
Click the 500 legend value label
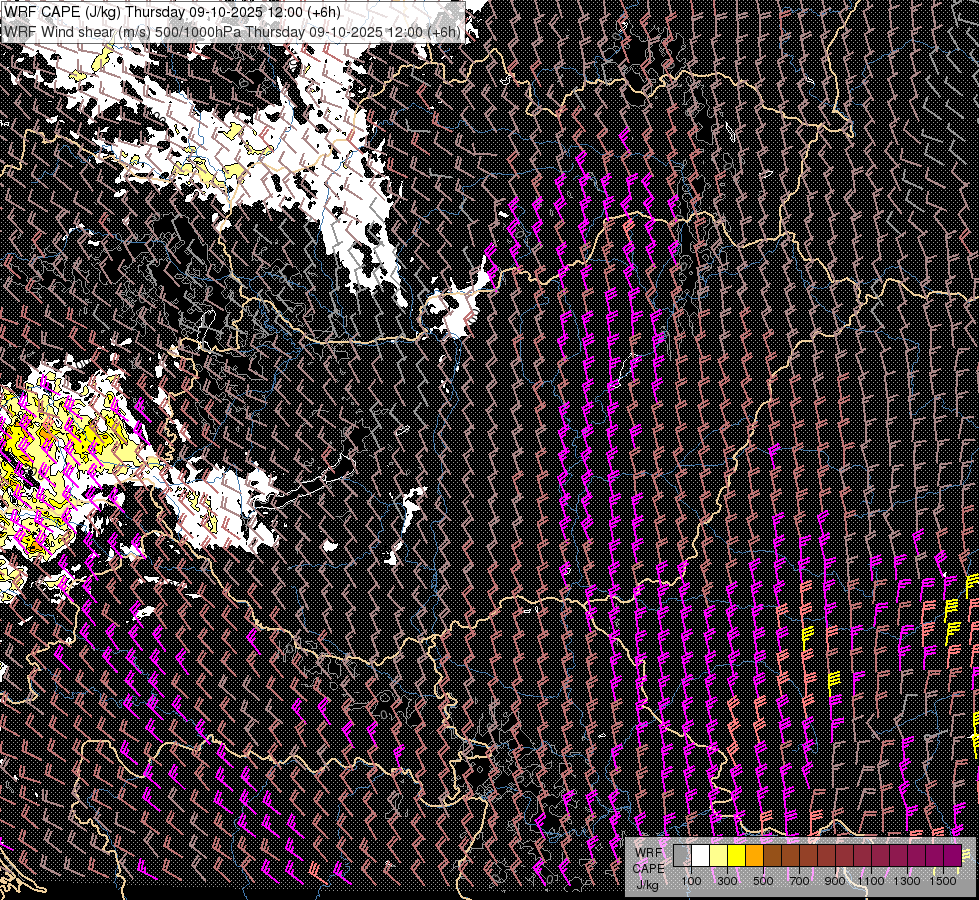763,881
